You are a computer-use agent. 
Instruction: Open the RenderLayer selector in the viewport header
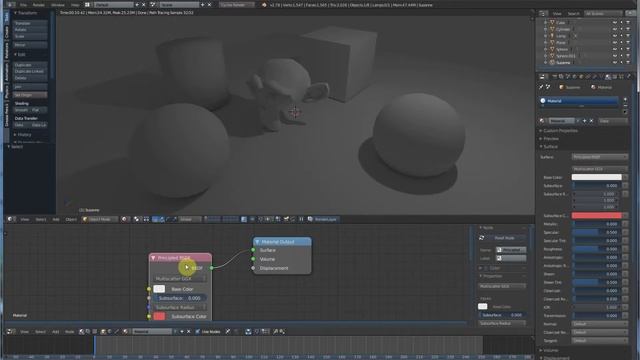[x=324, y=220]
